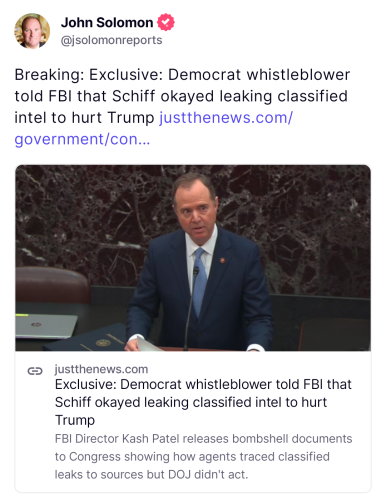This screenshot has height=500, width=386.
Task: Click the verified badge beside John Solomon
Action: [166, 22]
